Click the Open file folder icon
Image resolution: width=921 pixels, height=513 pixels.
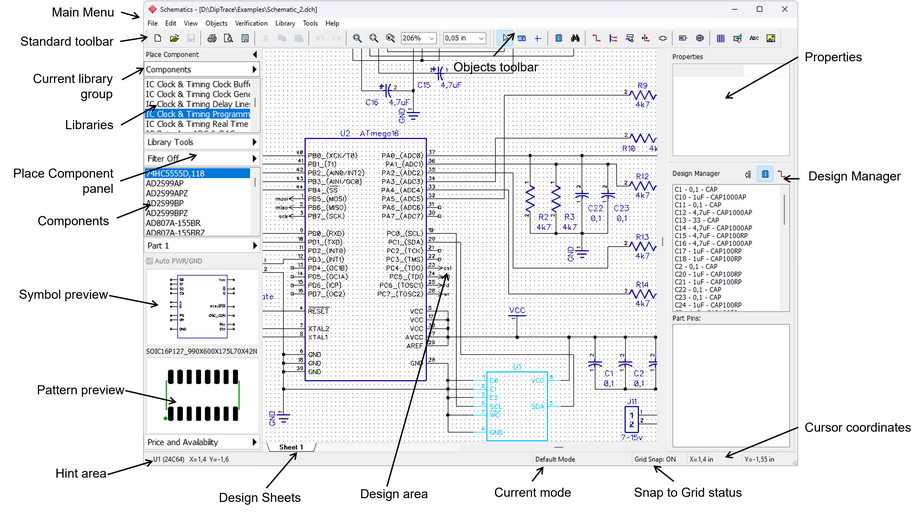(174, 38)
